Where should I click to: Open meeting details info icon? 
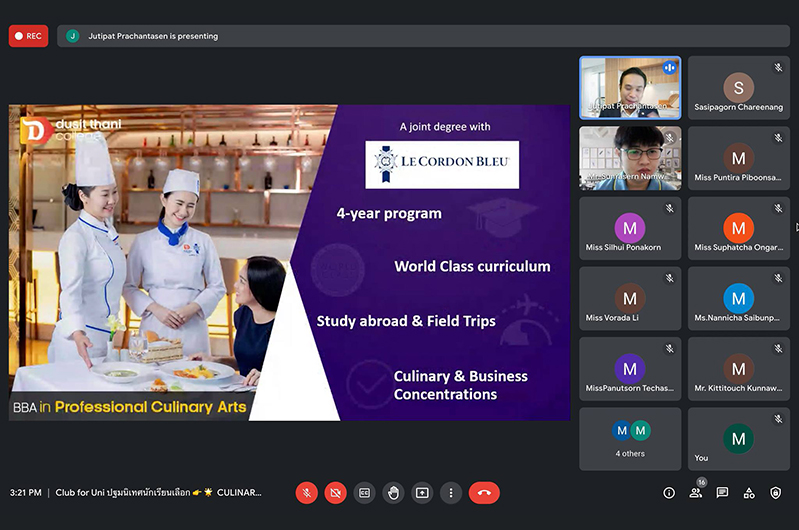click(669, 493)
